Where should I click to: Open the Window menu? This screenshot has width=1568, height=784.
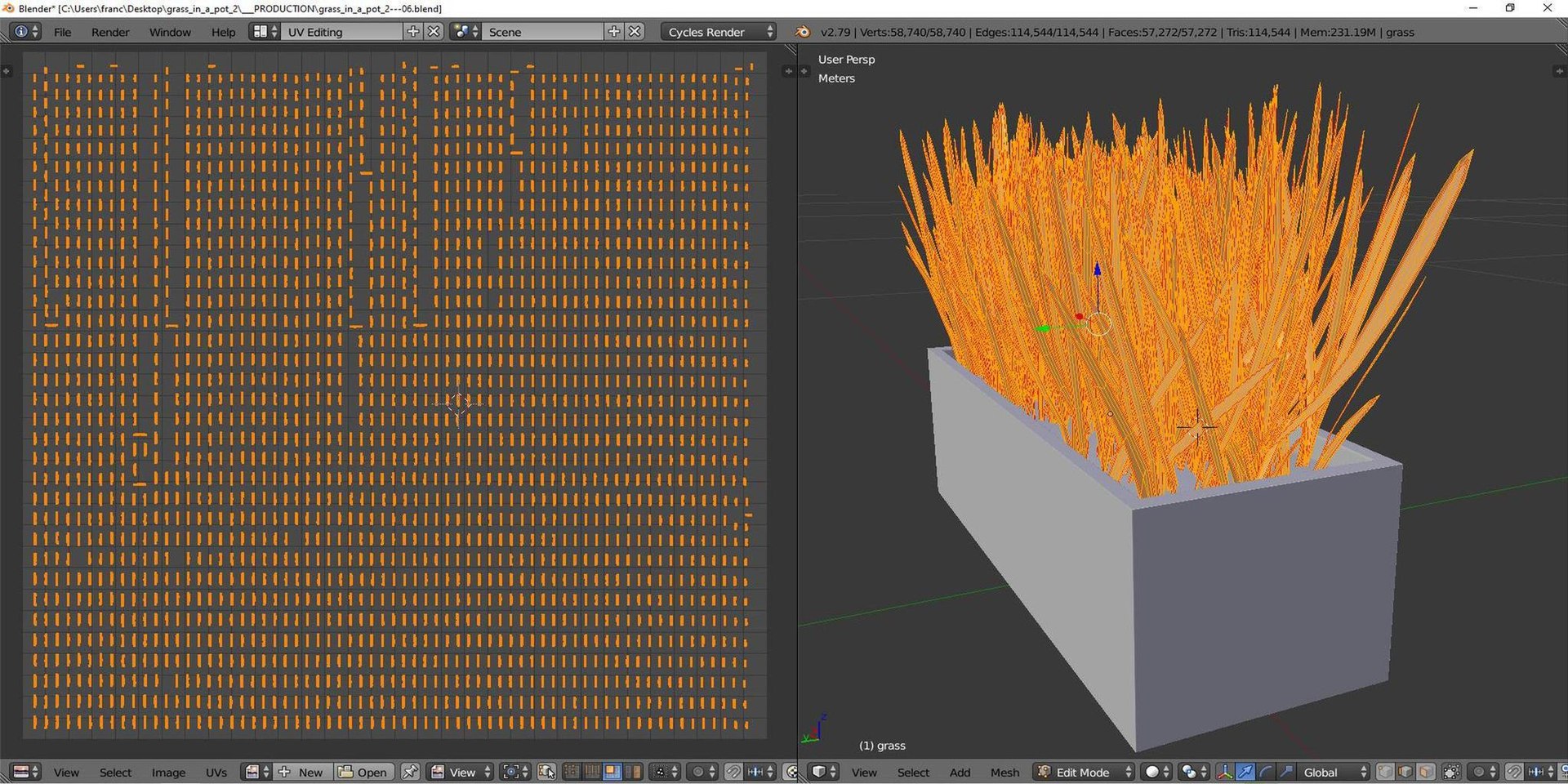(170, 32)
